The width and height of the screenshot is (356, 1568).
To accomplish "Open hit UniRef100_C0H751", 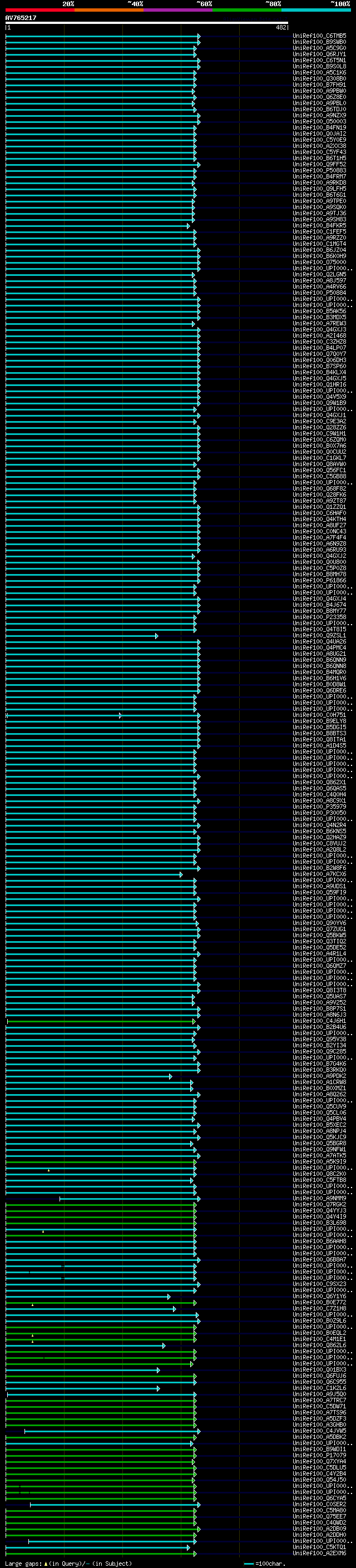I will tap(319, 715).
